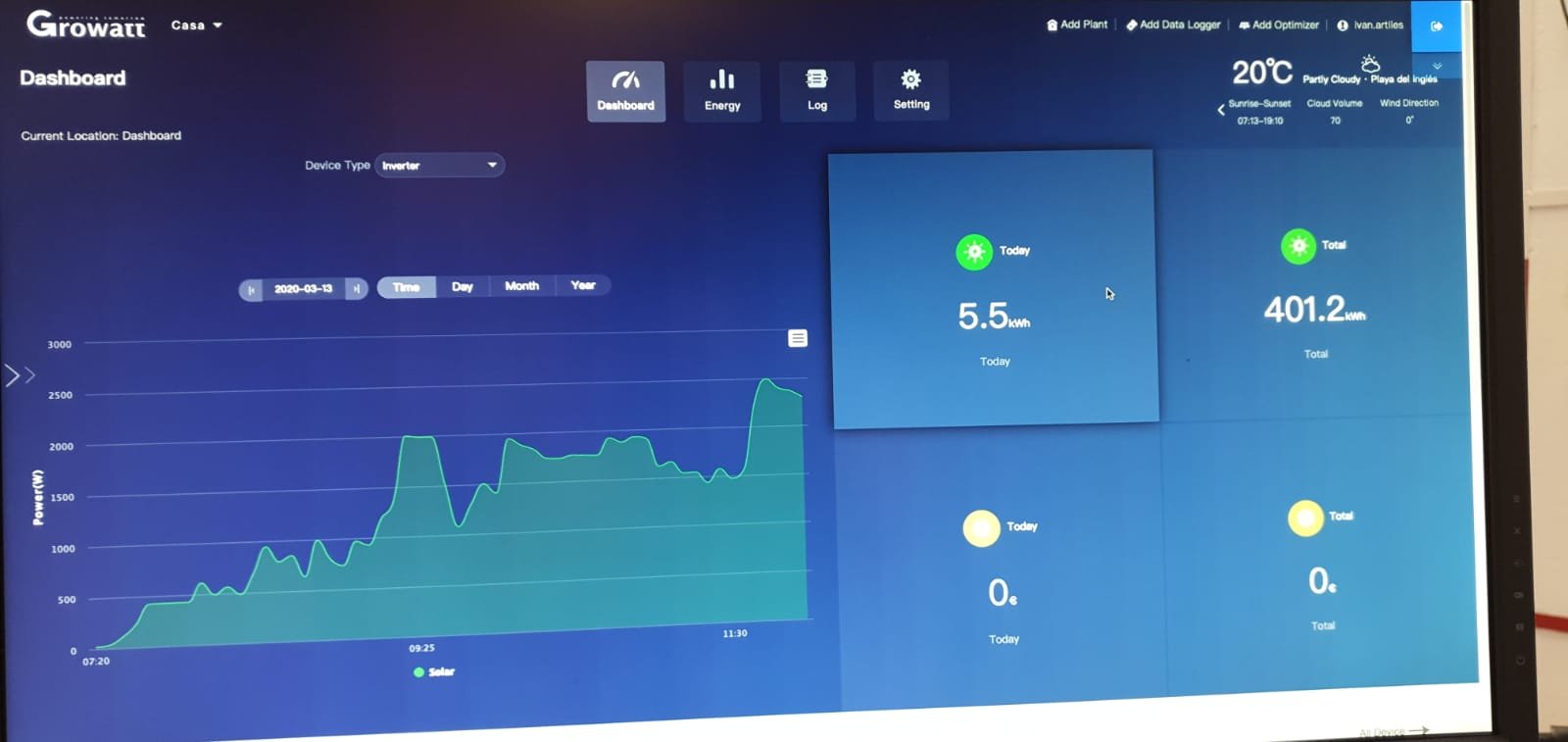
Task: Select the Time chart range option
Action: coord(406,287)
